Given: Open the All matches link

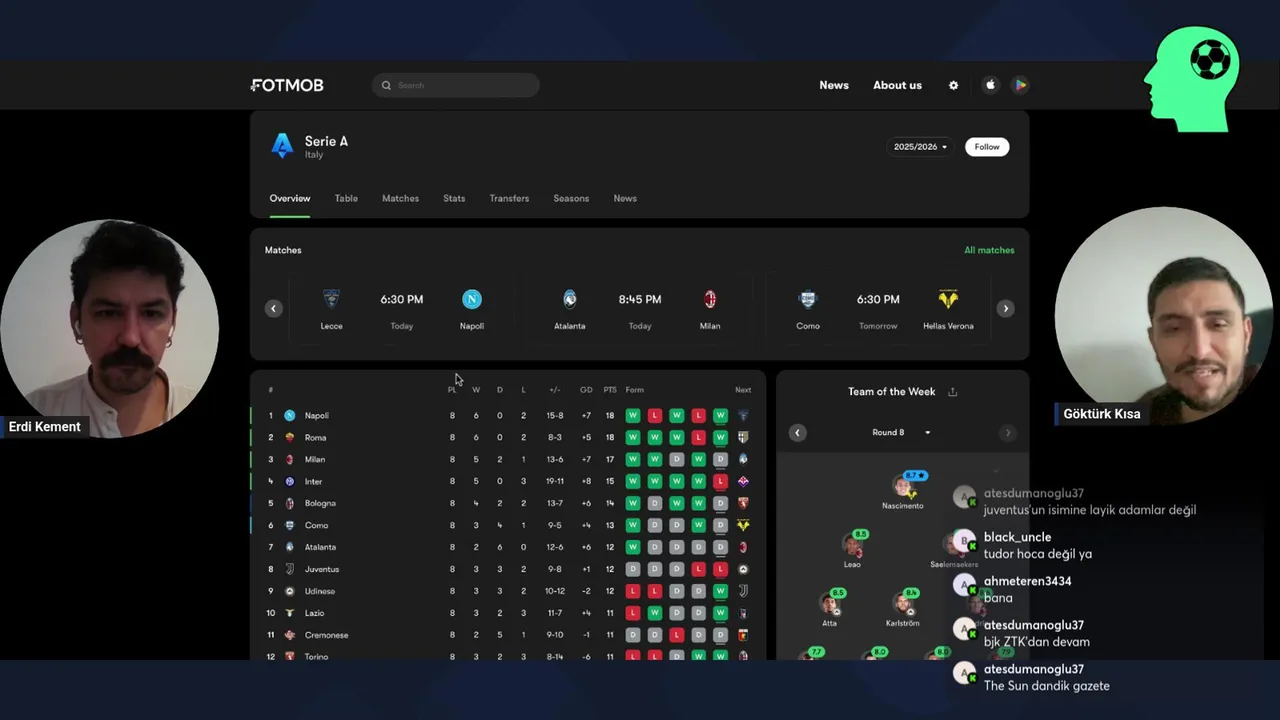Looking at the screenshot, I should (x=989, y=250).
